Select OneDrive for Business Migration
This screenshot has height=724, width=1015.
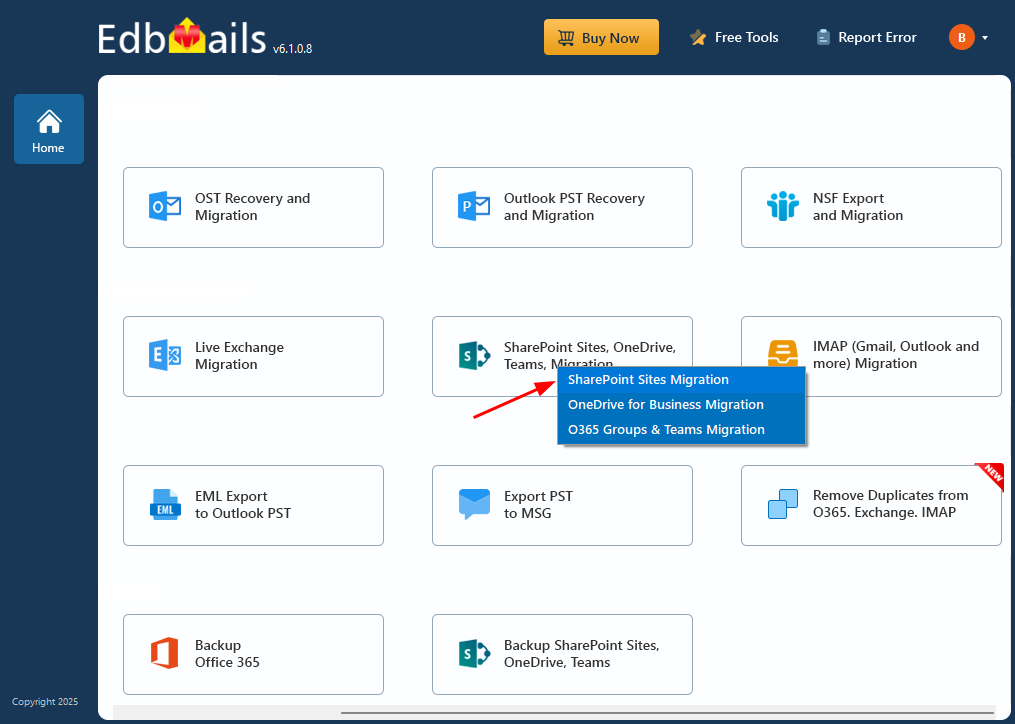[x=681, y=405]
